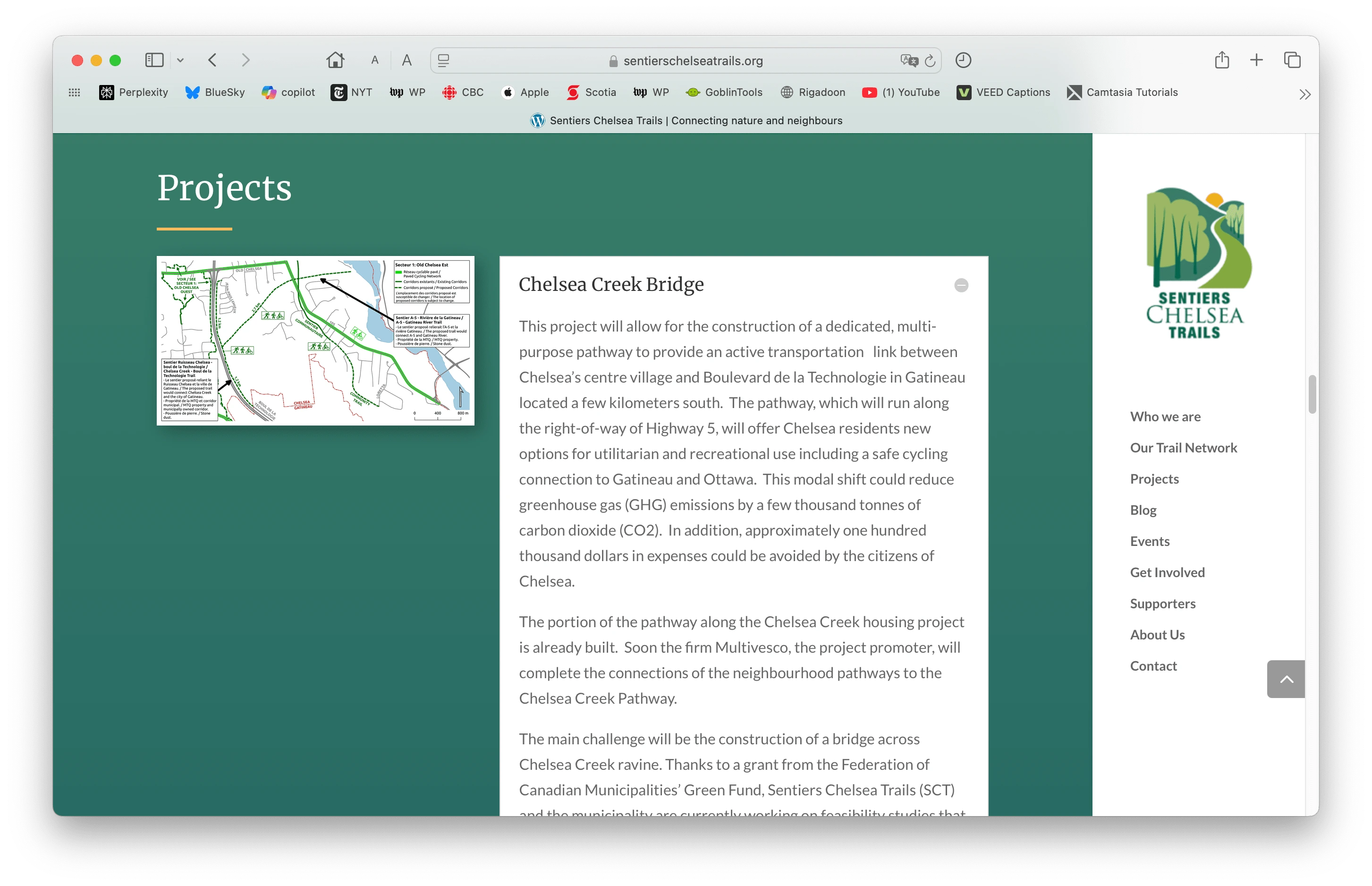The image size is (1372, 886).
Task: Open the Contact menu item
Action: (1153, 665)
